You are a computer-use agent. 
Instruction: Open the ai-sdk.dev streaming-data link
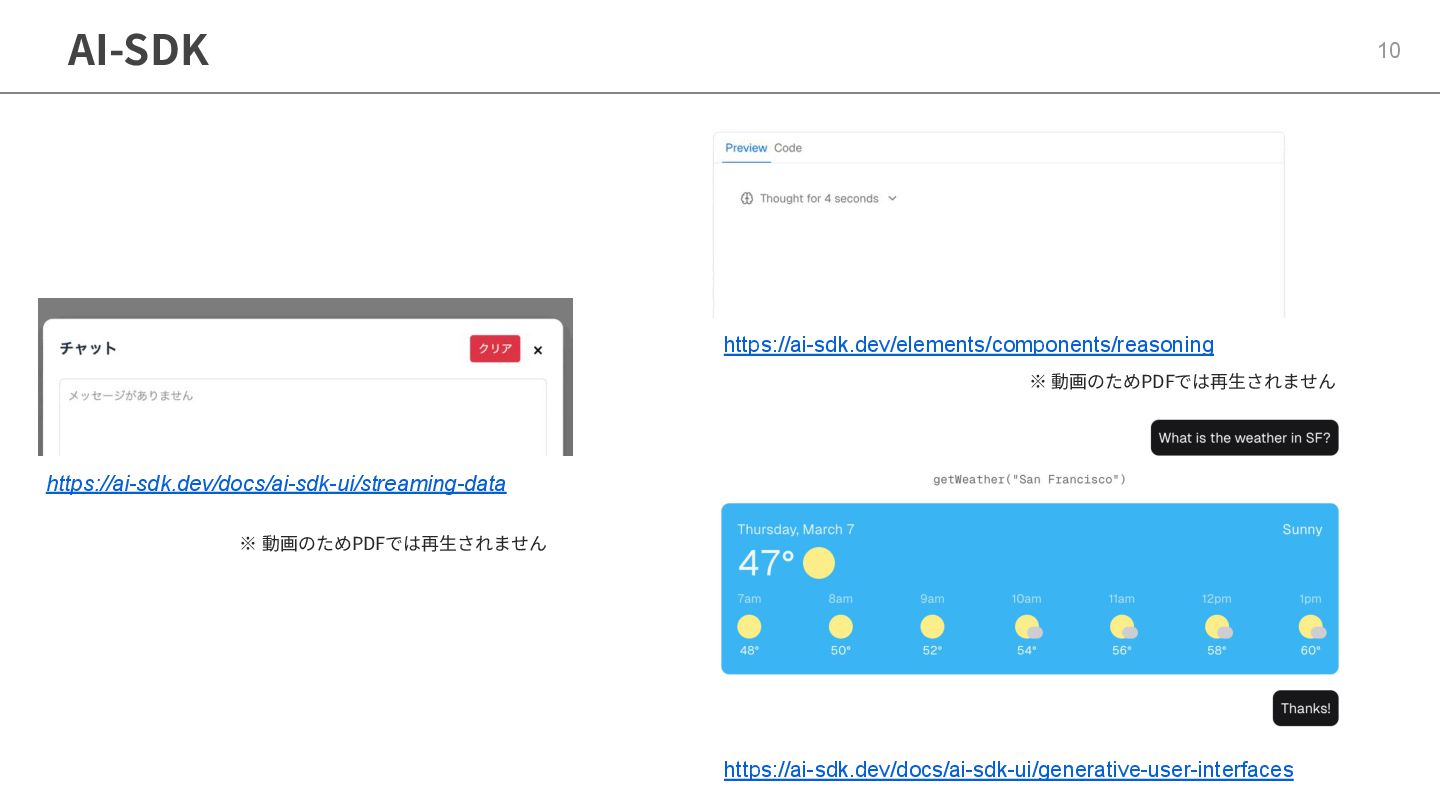(276, 484)
